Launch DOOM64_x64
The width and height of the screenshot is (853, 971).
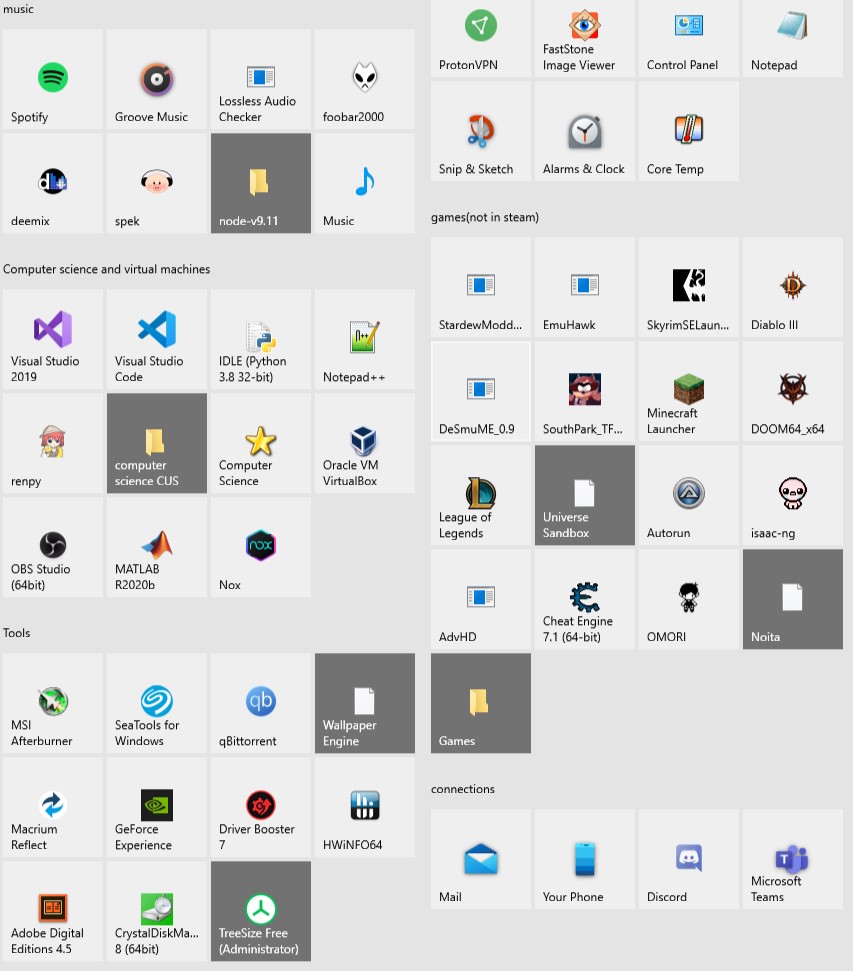pos(793,391)
